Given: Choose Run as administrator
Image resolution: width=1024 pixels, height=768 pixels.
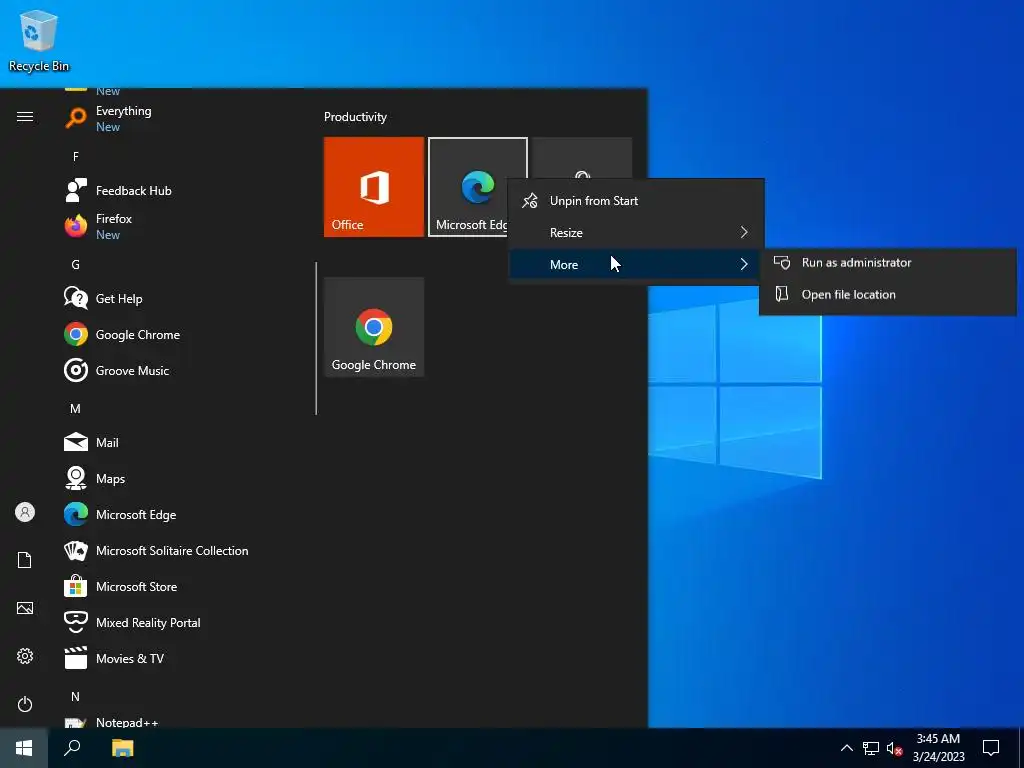Looking at the screenshot, I should pos(888,263).
